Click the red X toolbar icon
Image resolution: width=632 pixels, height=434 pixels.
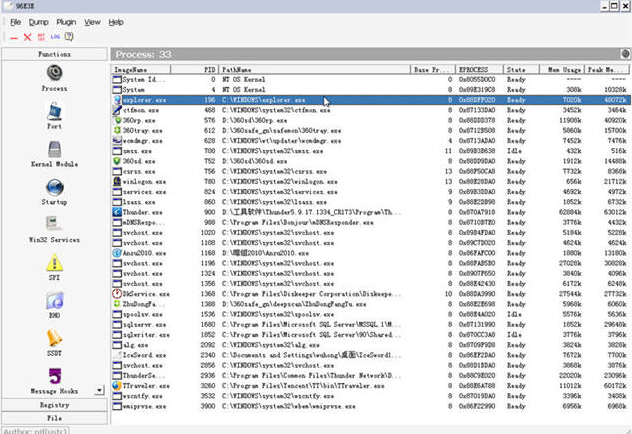(26, 36)
